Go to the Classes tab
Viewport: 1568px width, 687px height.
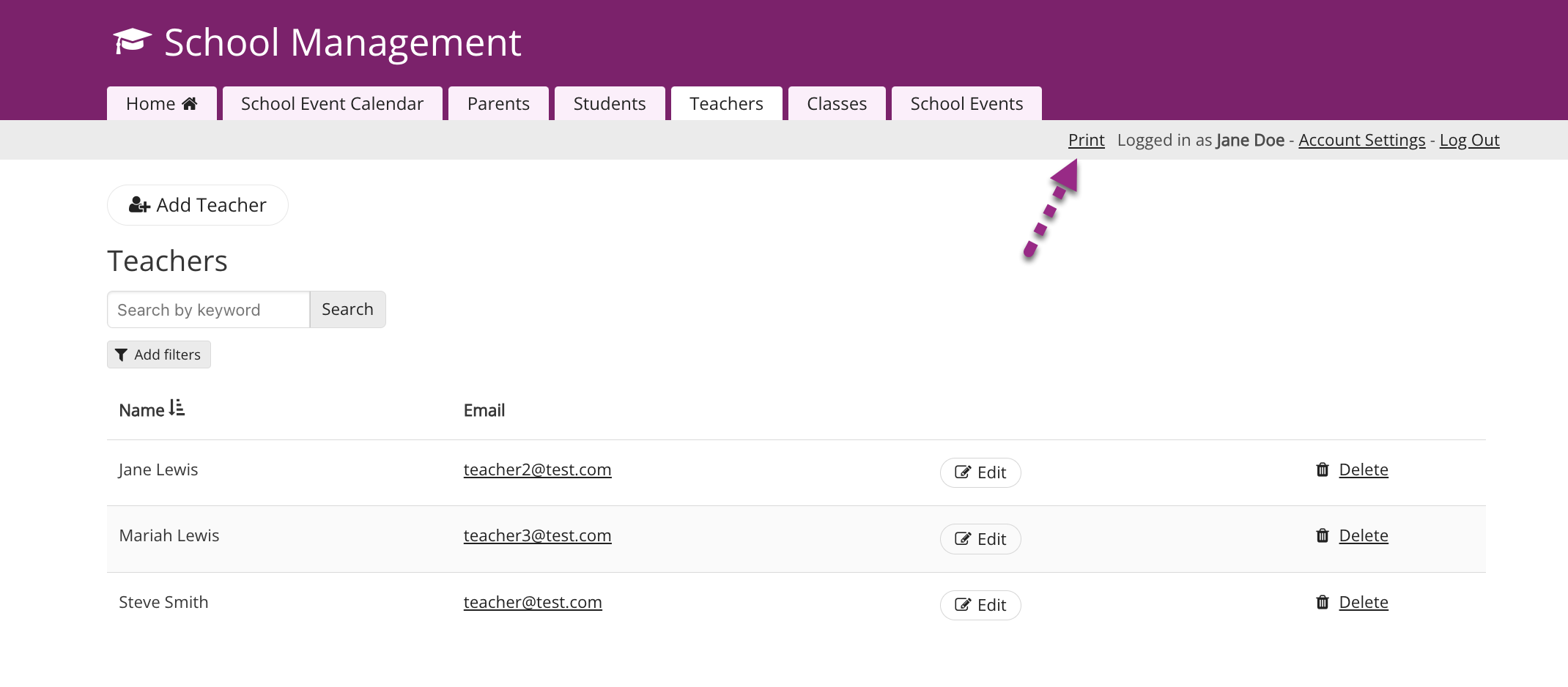837,103
